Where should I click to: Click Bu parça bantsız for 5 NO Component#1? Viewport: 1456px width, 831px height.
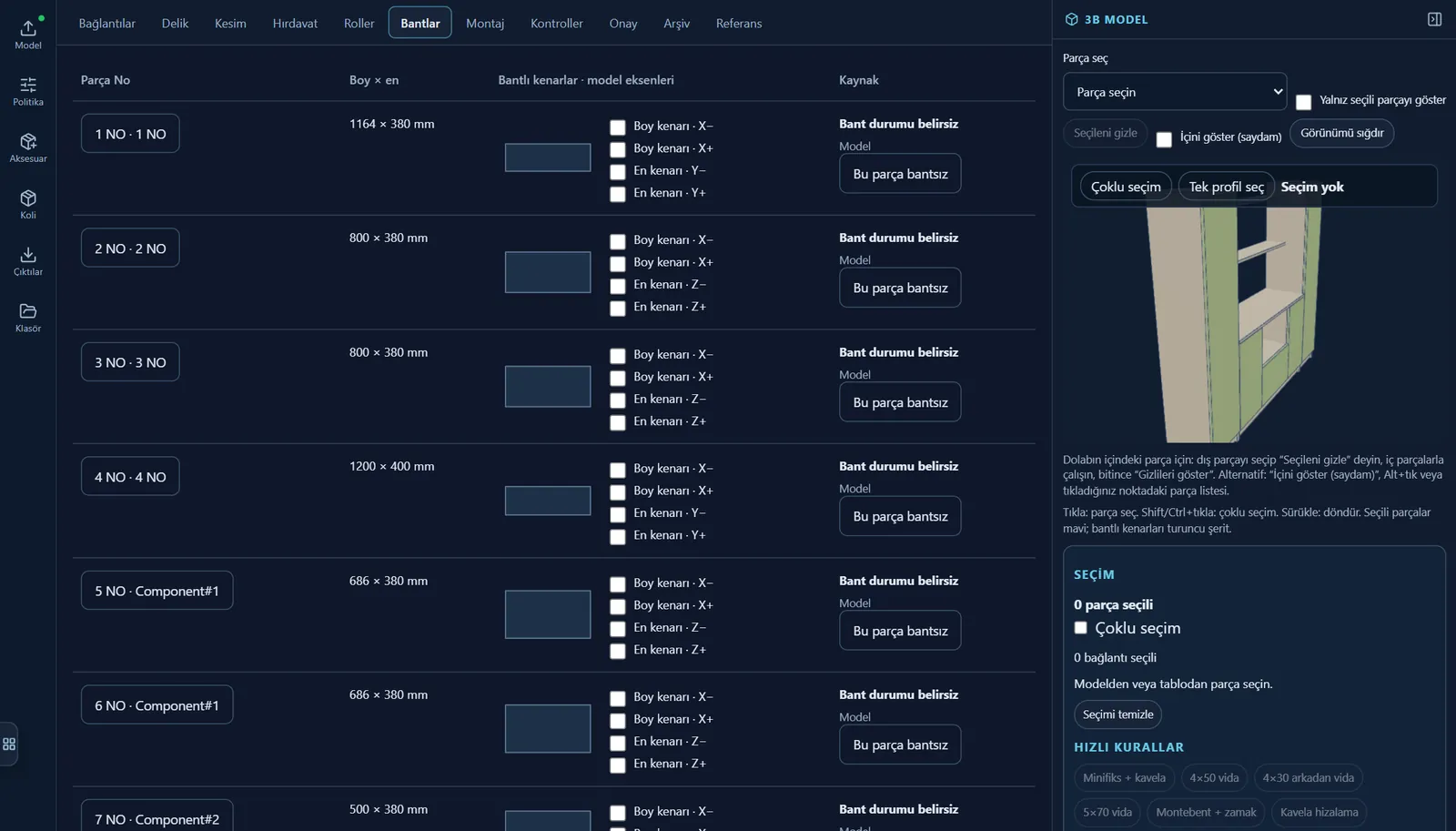click(x=900, y=631)
